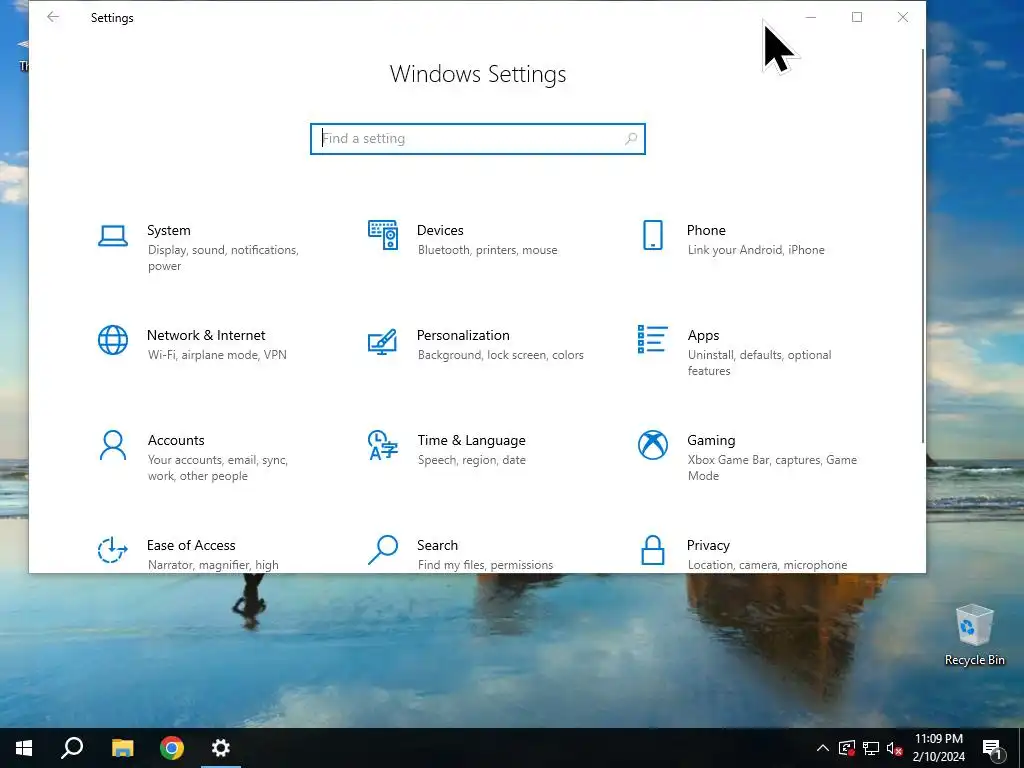
Task: Click the security alert tray icon
Action: pyautogui.click(x=847, y=748)
